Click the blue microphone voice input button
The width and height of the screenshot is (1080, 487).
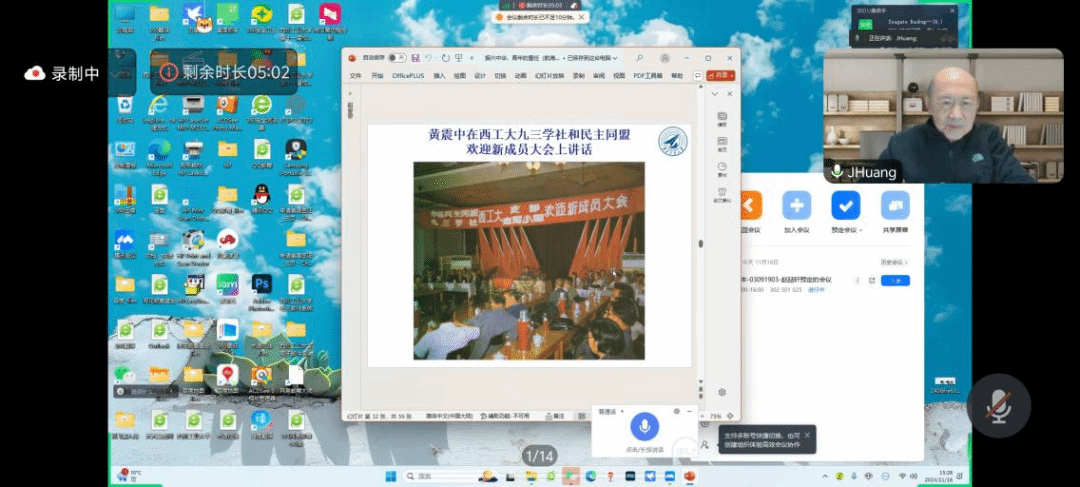coord(644,427)
